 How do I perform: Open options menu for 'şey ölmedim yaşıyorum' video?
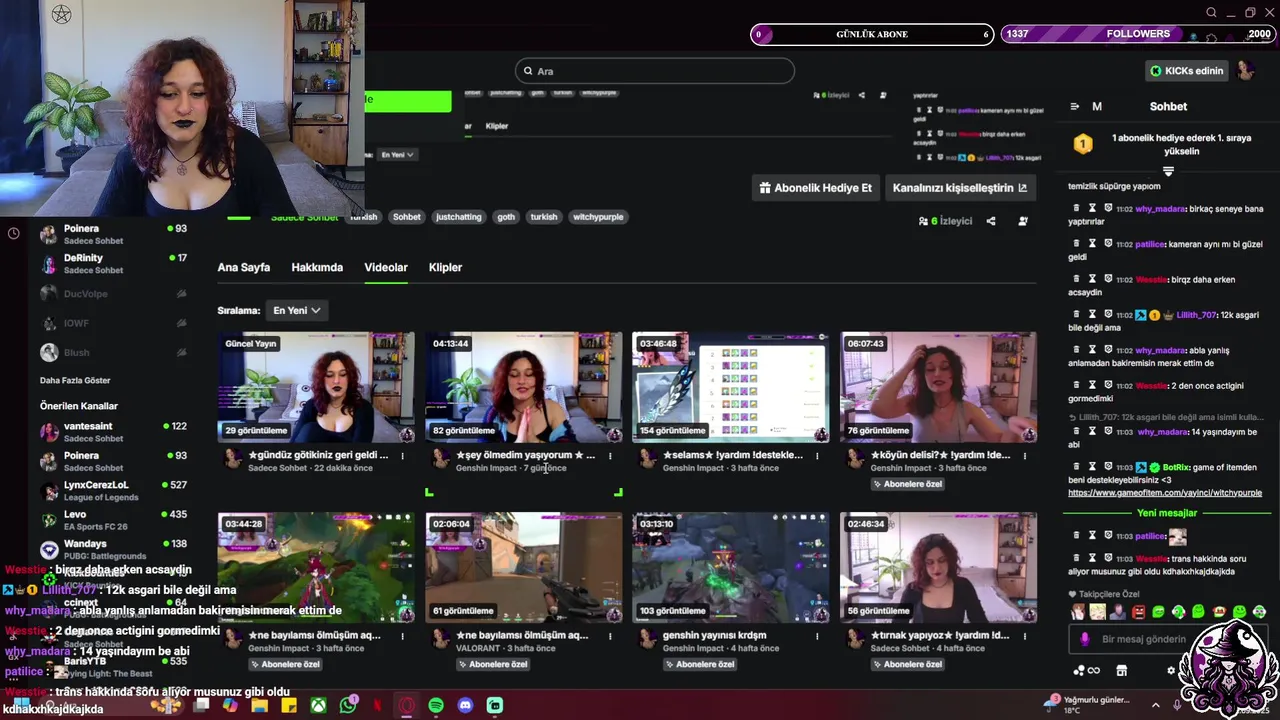pos(610,455)
